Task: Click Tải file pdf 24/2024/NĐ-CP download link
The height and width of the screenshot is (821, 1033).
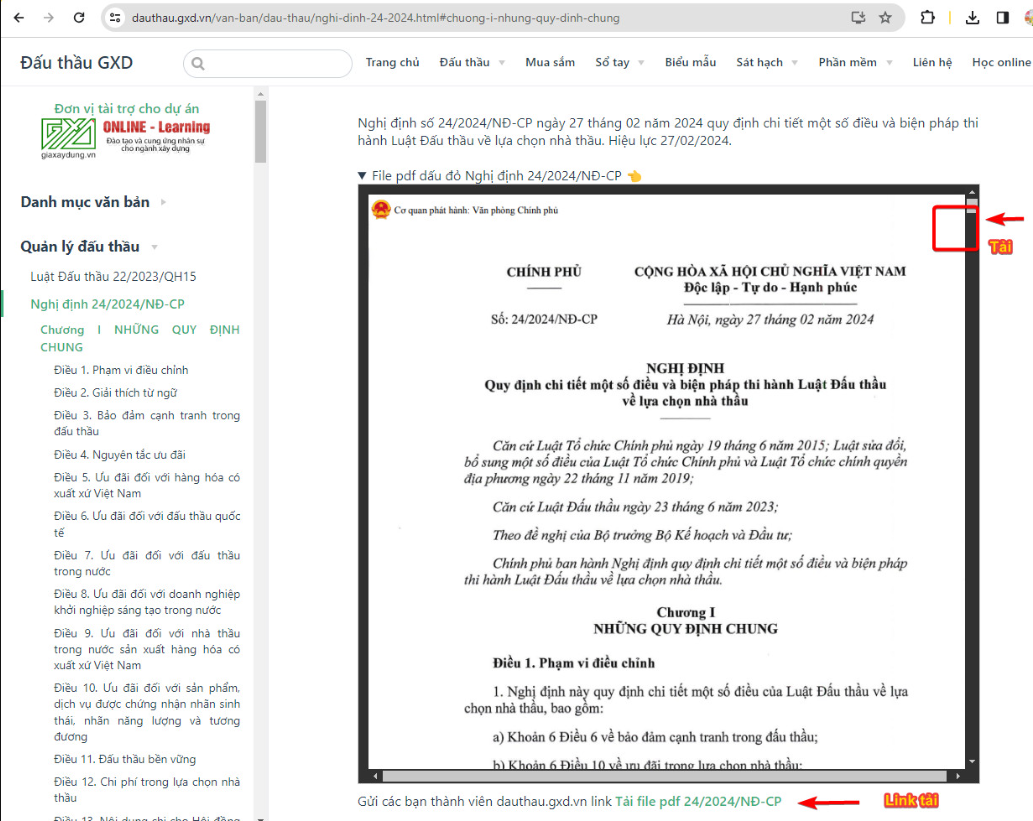Action: tap(698, 801)
